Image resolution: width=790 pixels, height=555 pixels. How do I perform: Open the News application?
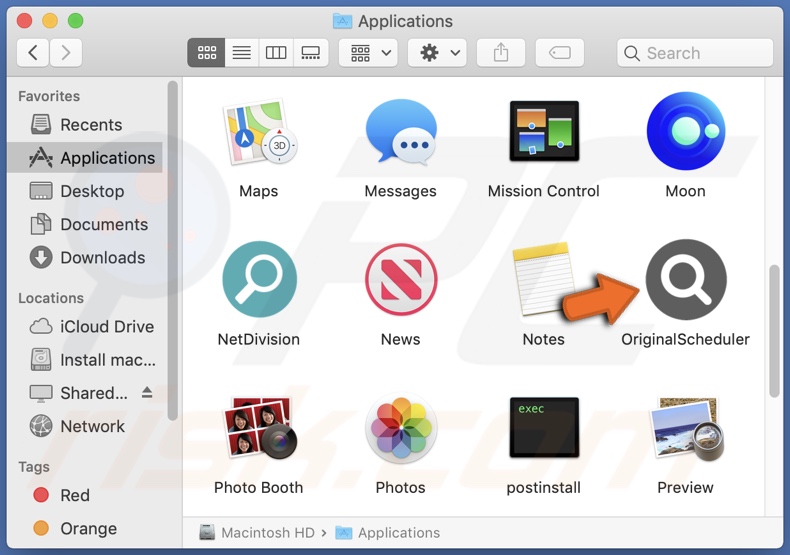click(x=401, y=279)
